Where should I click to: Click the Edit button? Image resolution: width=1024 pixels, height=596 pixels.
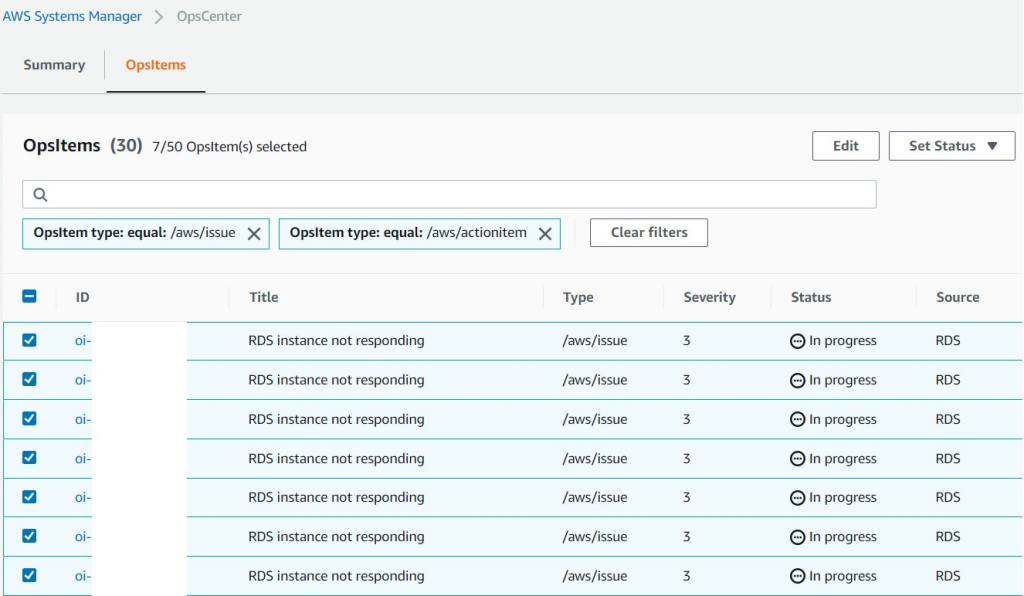pos(845,145)
